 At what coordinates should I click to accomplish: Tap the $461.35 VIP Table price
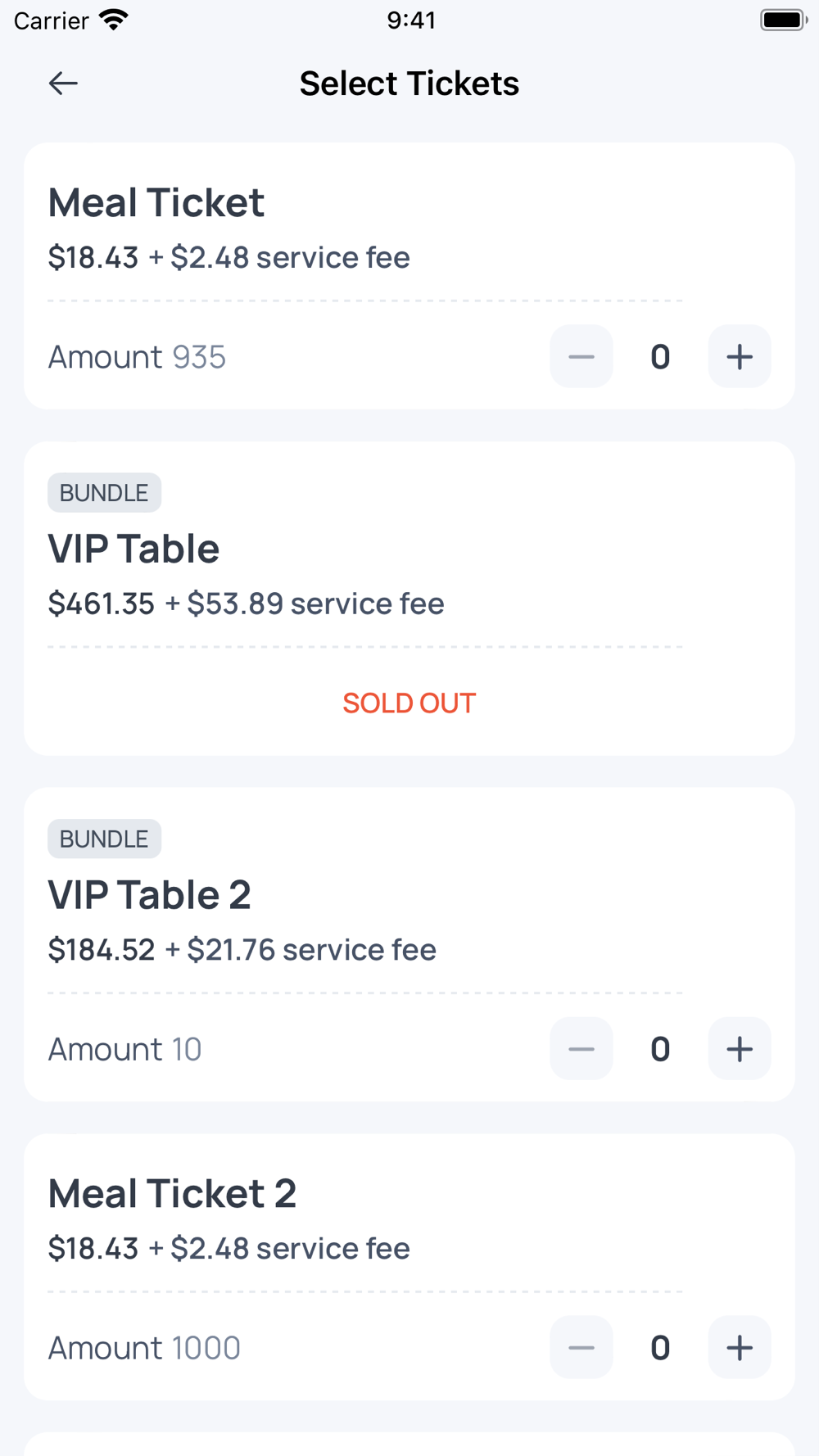point(102,604)
